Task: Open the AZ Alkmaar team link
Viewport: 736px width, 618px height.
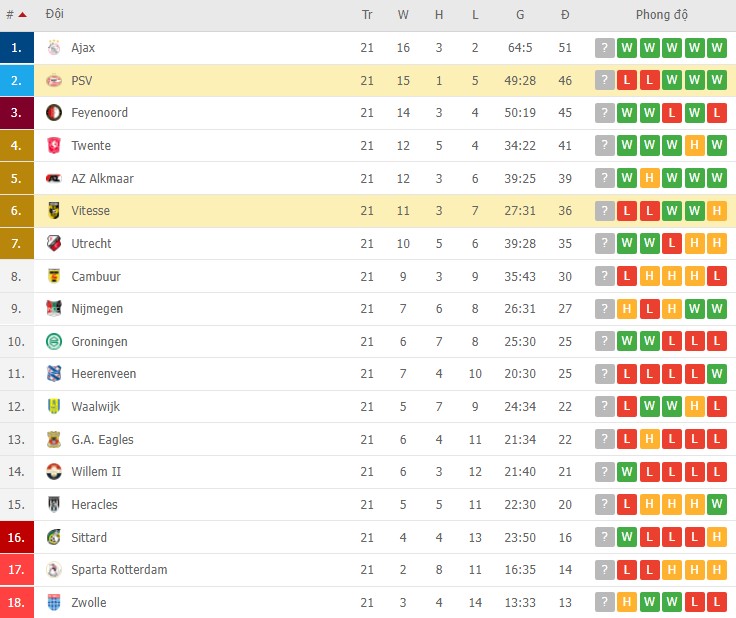Action: (x=102, y=179)
